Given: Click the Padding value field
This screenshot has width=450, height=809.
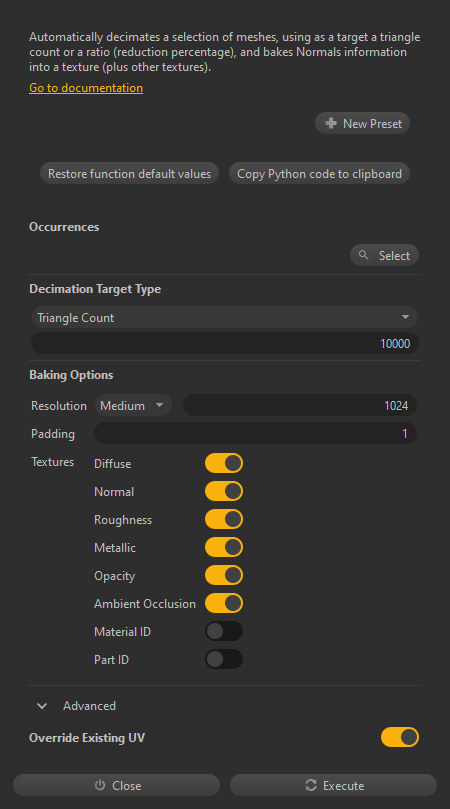Looking at the screenshot, I should click(x=255, y=433).
